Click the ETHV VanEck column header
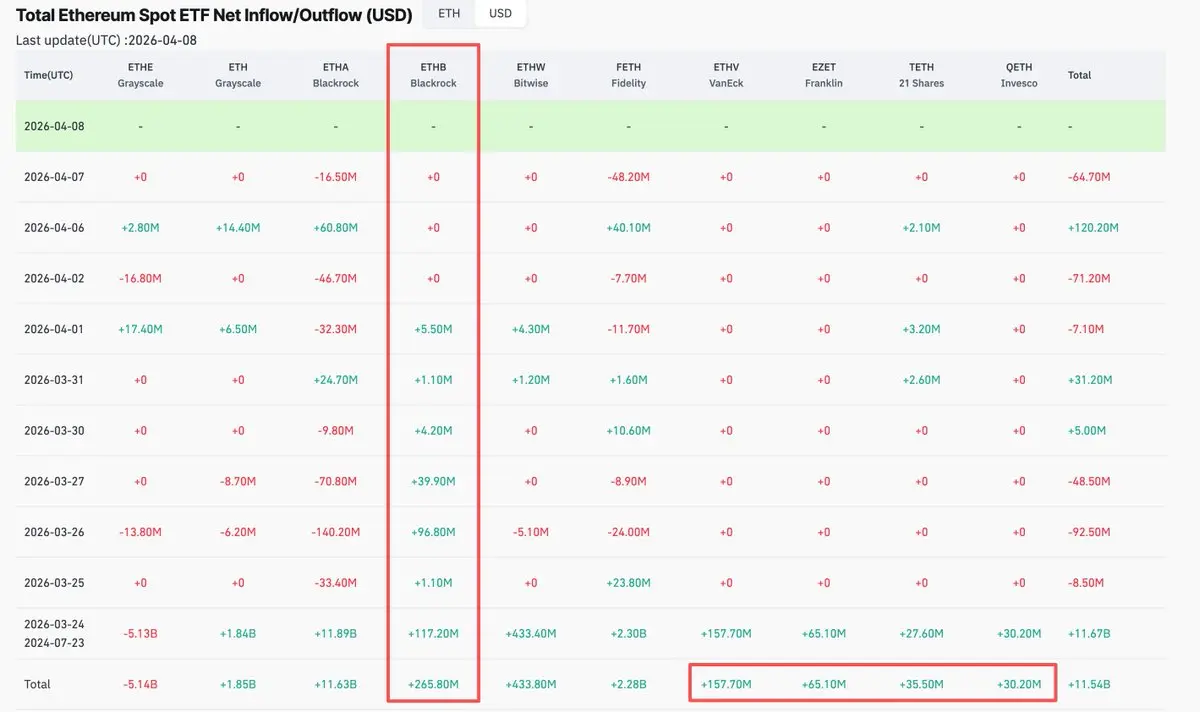This screenshot has height=712, width=1200. pyautogui.click(x=726, y=75)
